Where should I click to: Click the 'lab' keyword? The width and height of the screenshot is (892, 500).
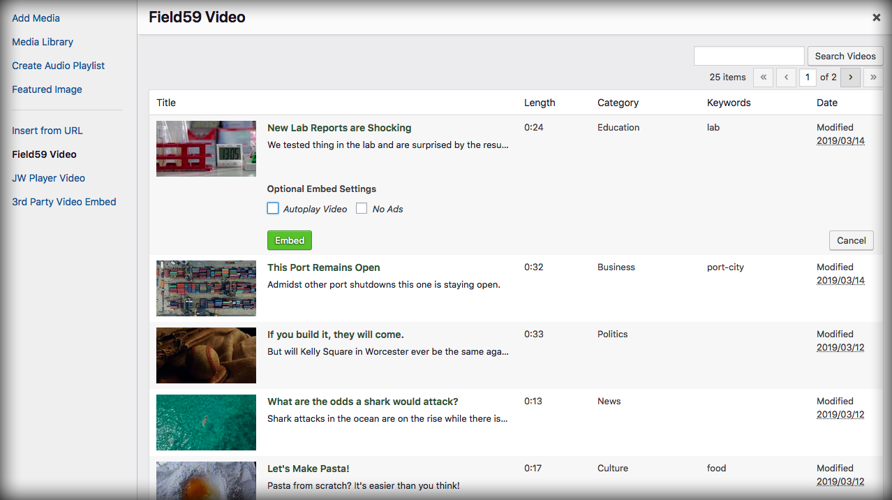pyautogui.click(x=713, y=127)
